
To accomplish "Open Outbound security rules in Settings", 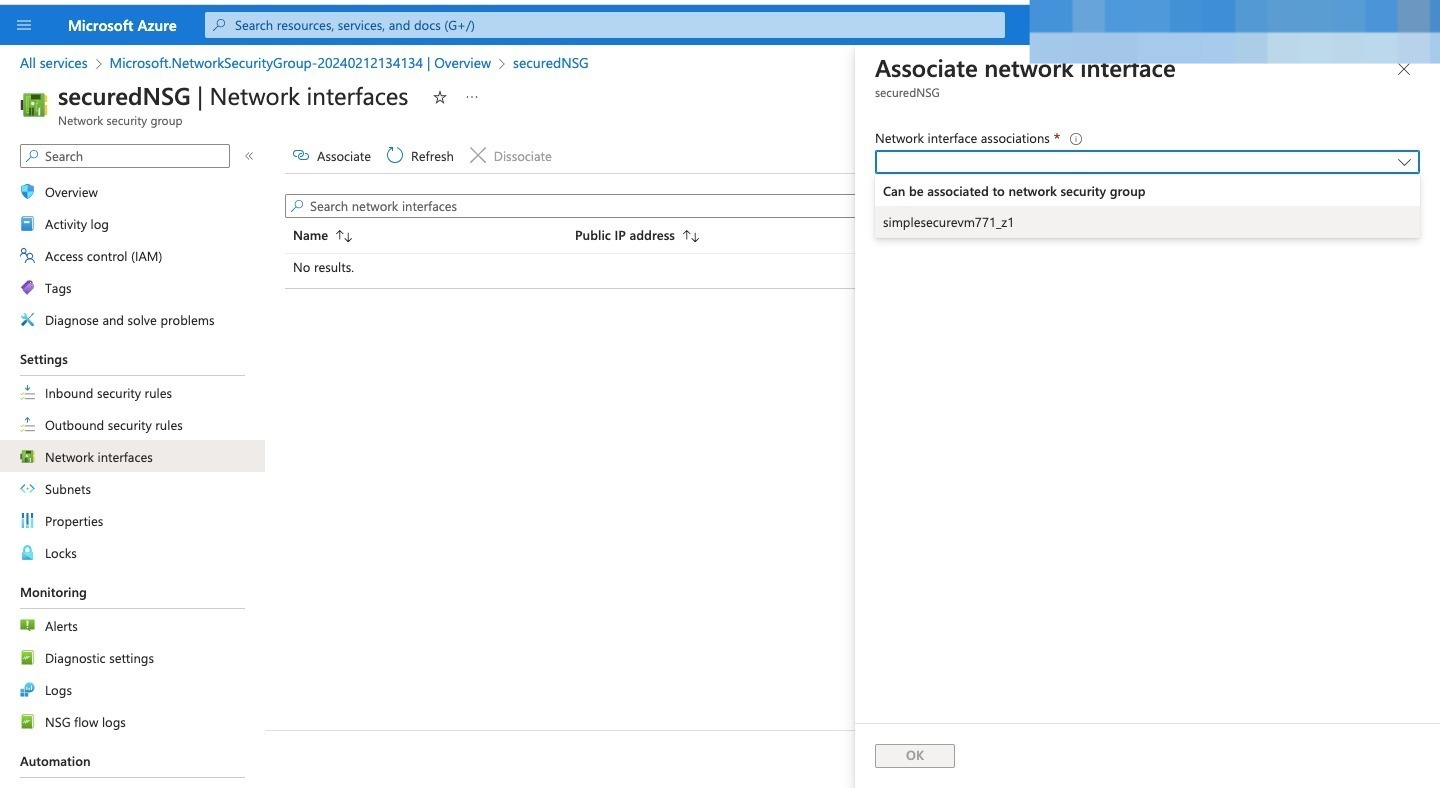I will pos(114,425).
